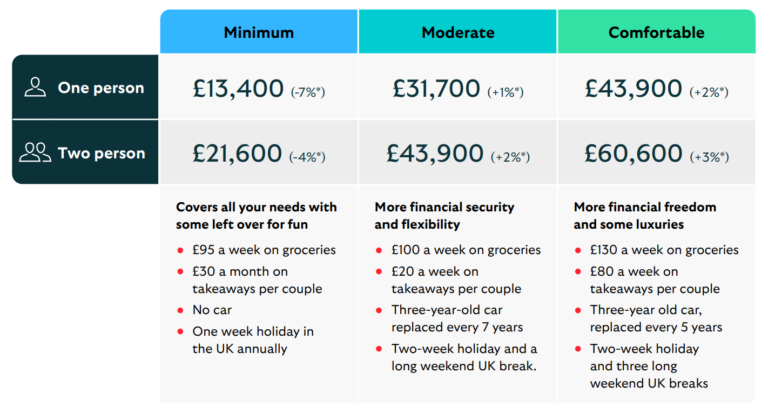Screen dimensions: 768x413
Task: Click the Two person row label
Action: click(101, 153)
